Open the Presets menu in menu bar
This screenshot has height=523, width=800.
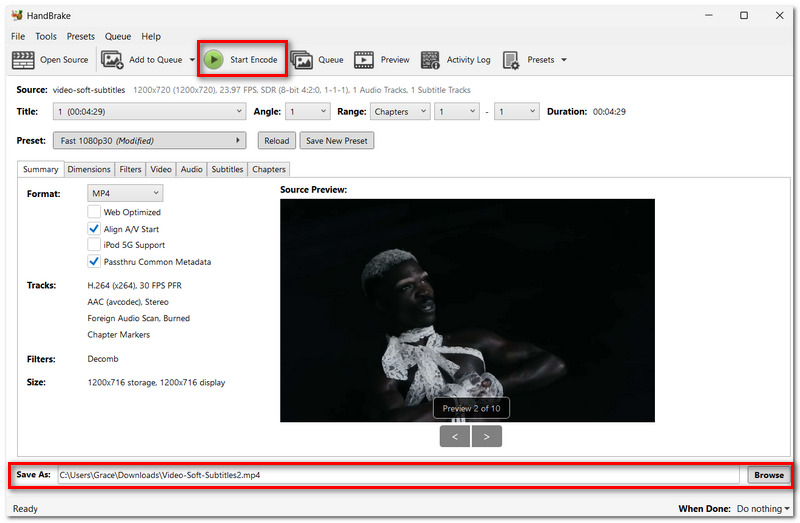[x=81, y=36]
